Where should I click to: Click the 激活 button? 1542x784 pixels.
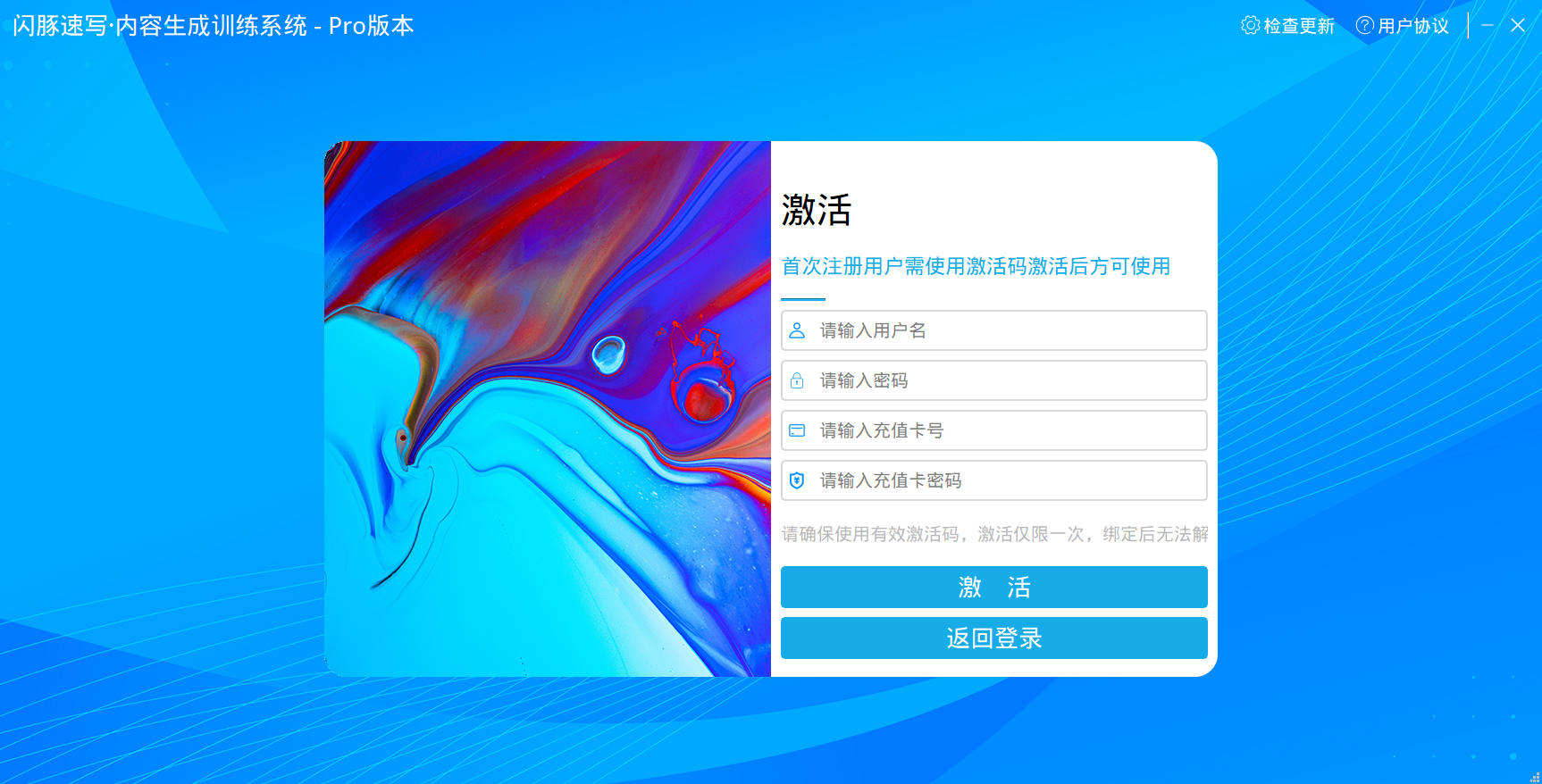tap(994, 587)
